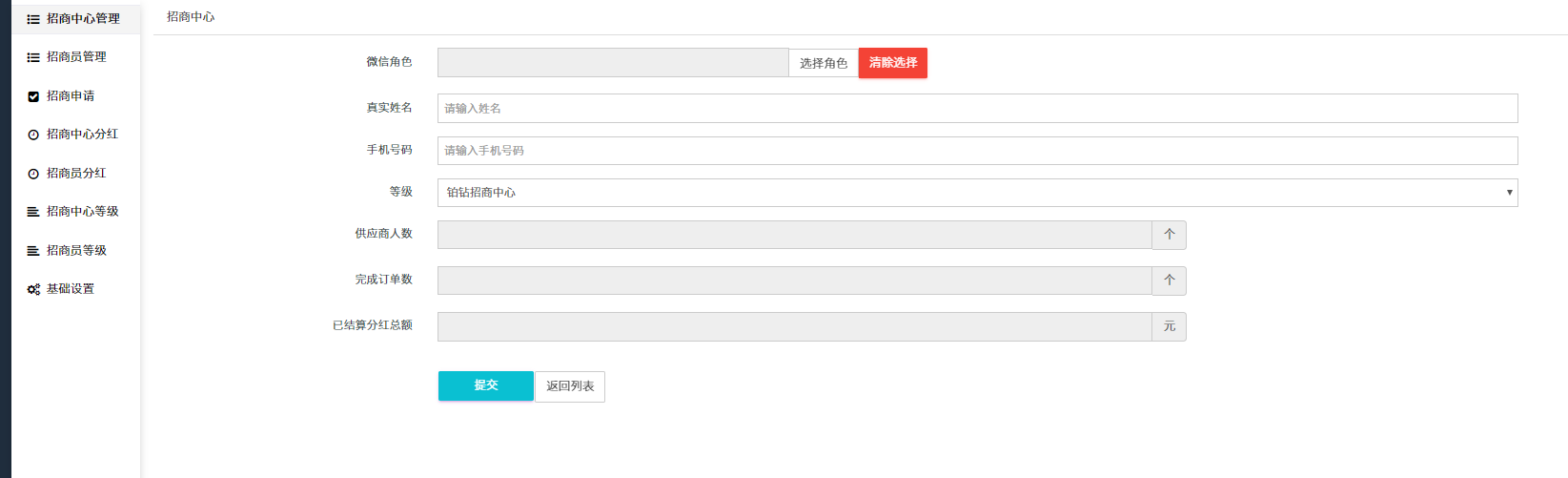
Task: Focus the 真实姓名 name input field
Action: click(x=976, y=109)
